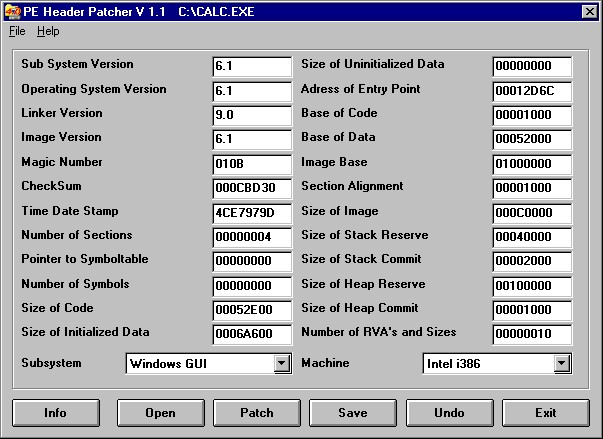The height and width of the screenshot is (439, 603).
Task: Edit the Adress of Entry Point field
Action: pos(532,91)
